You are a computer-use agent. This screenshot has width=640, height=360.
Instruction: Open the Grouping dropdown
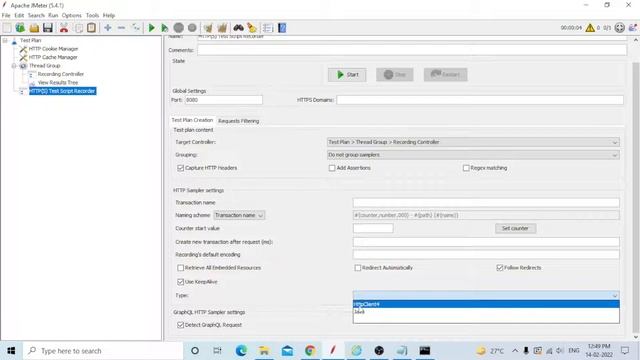tap(473, 155)
